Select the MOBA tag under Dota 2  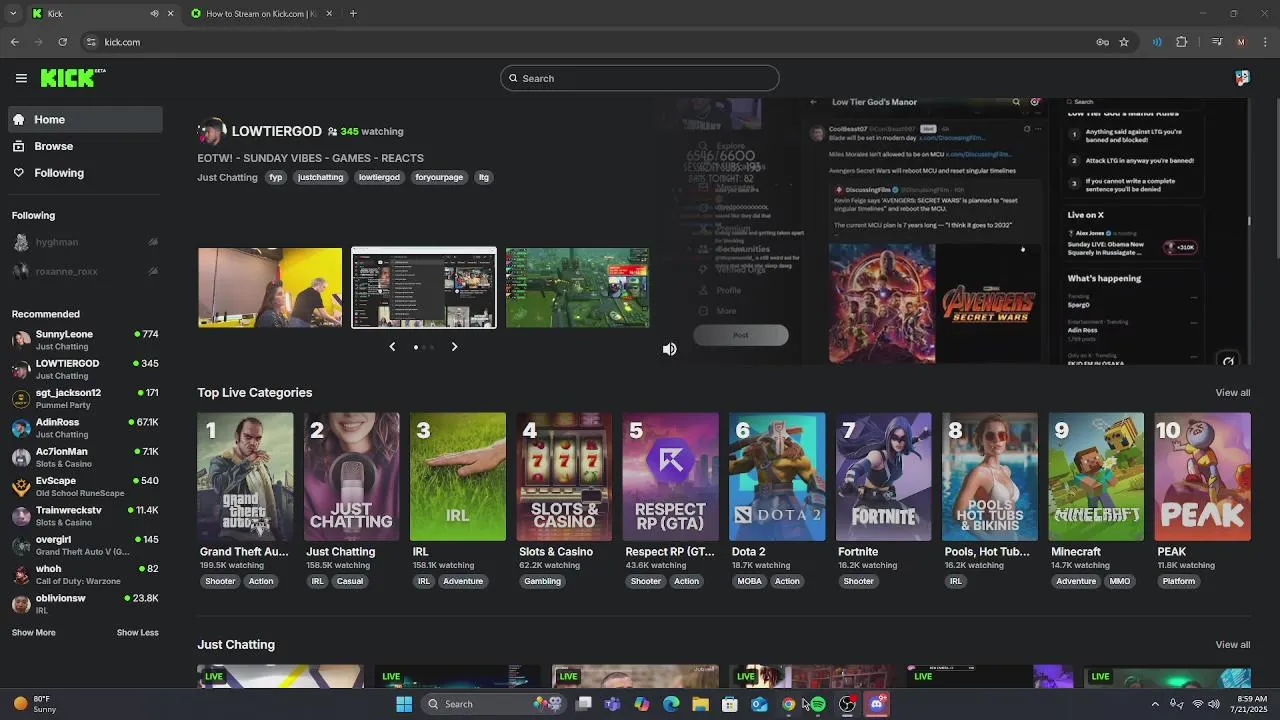point(749,581)
